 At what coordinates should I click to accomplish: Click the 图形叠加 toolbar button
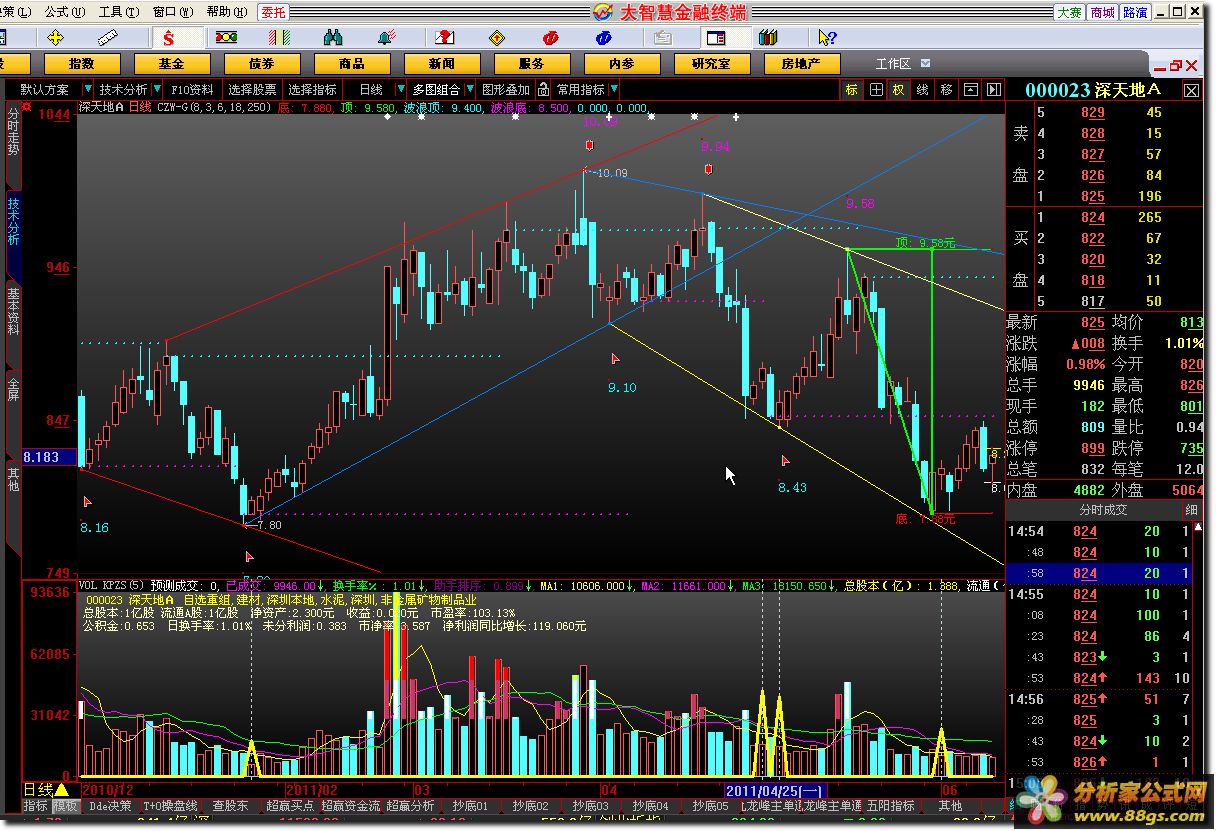click(x=506, y=90)
